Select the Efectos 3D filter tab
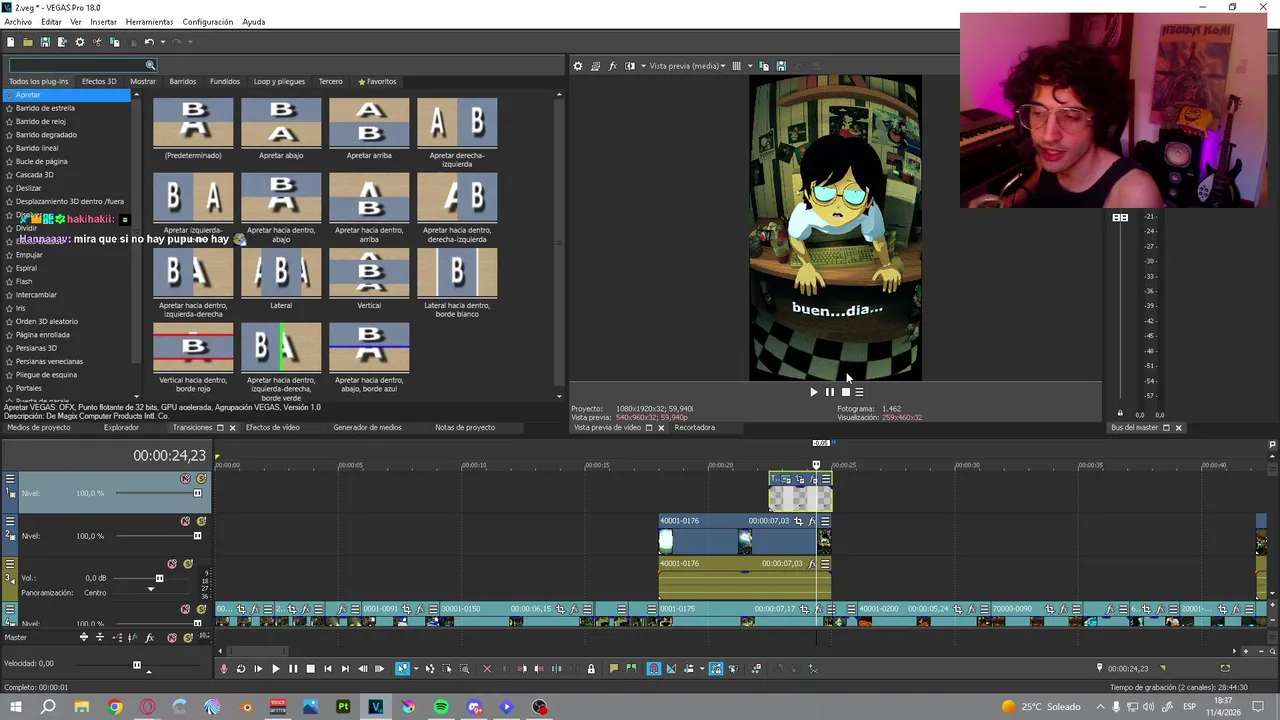Image resolution: width=1280 pixels, height=720 pixels. pyautogui.click(x=99, y=81)
